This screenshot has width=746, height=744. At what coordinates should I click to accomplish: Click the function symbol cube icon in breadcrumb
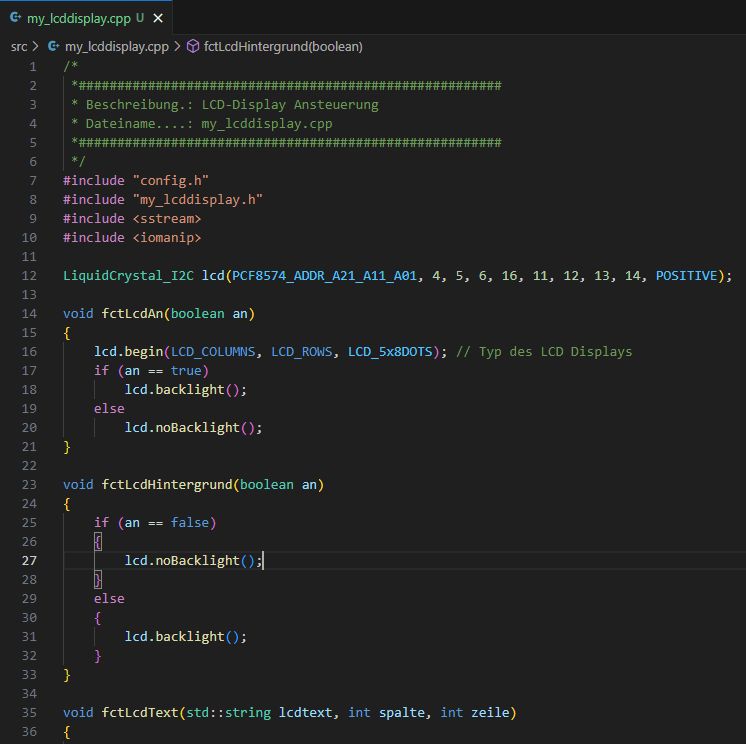coord(193,46)
